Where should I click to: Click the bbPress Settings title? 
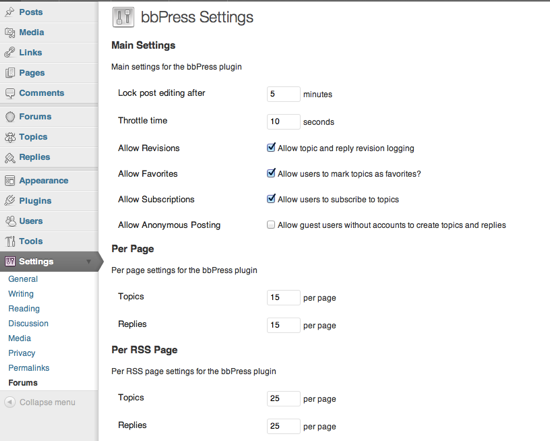click(197, 17)
